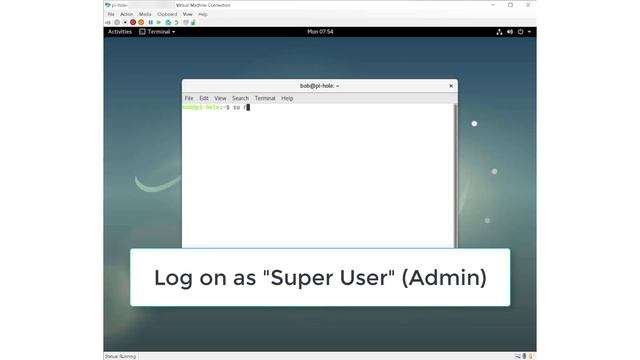The height and width of the screenshot is (360, 640).
Task: Minimize the Virtual Machine Connection window
Action: pyautogui.click(x=493, y=5)
